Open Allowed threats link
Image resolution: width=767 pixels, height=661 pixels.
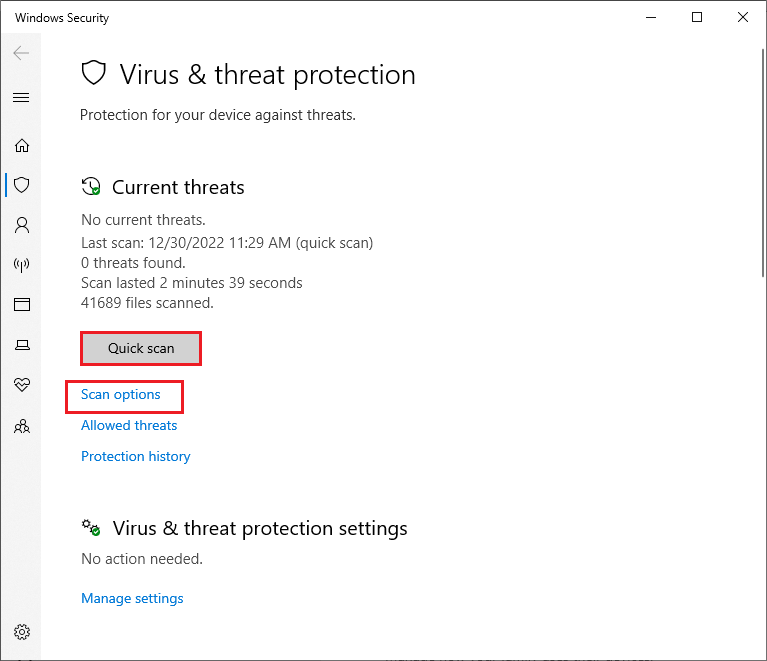tap(129, 425)
